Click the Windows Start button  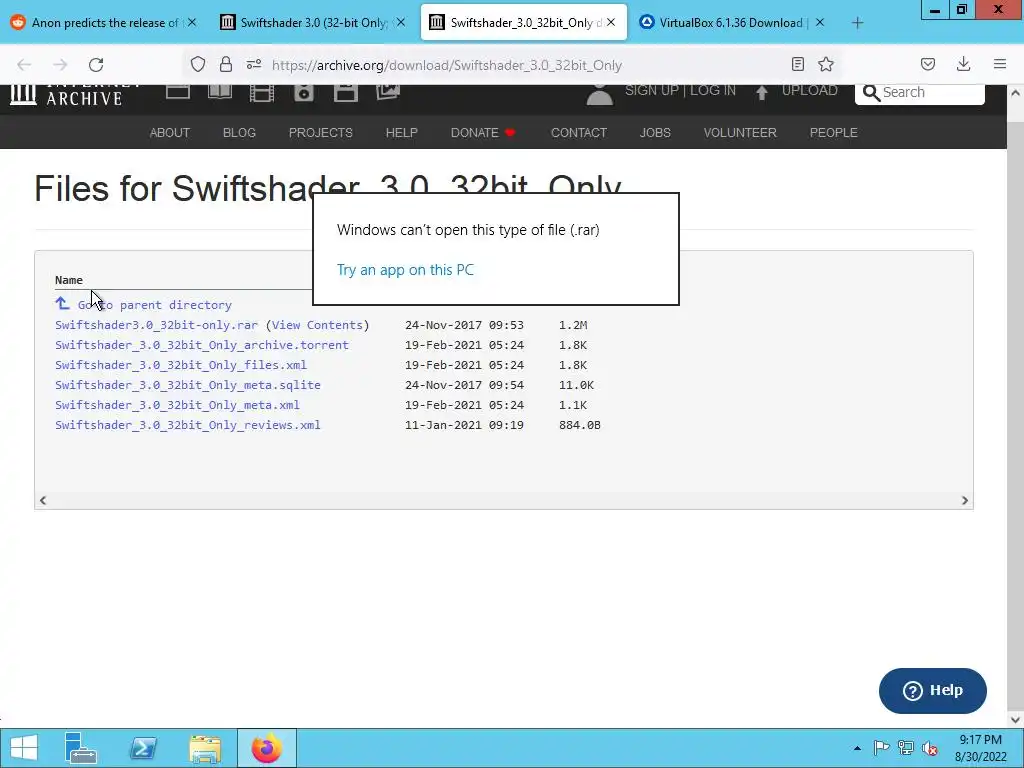[x=24, y=748]
